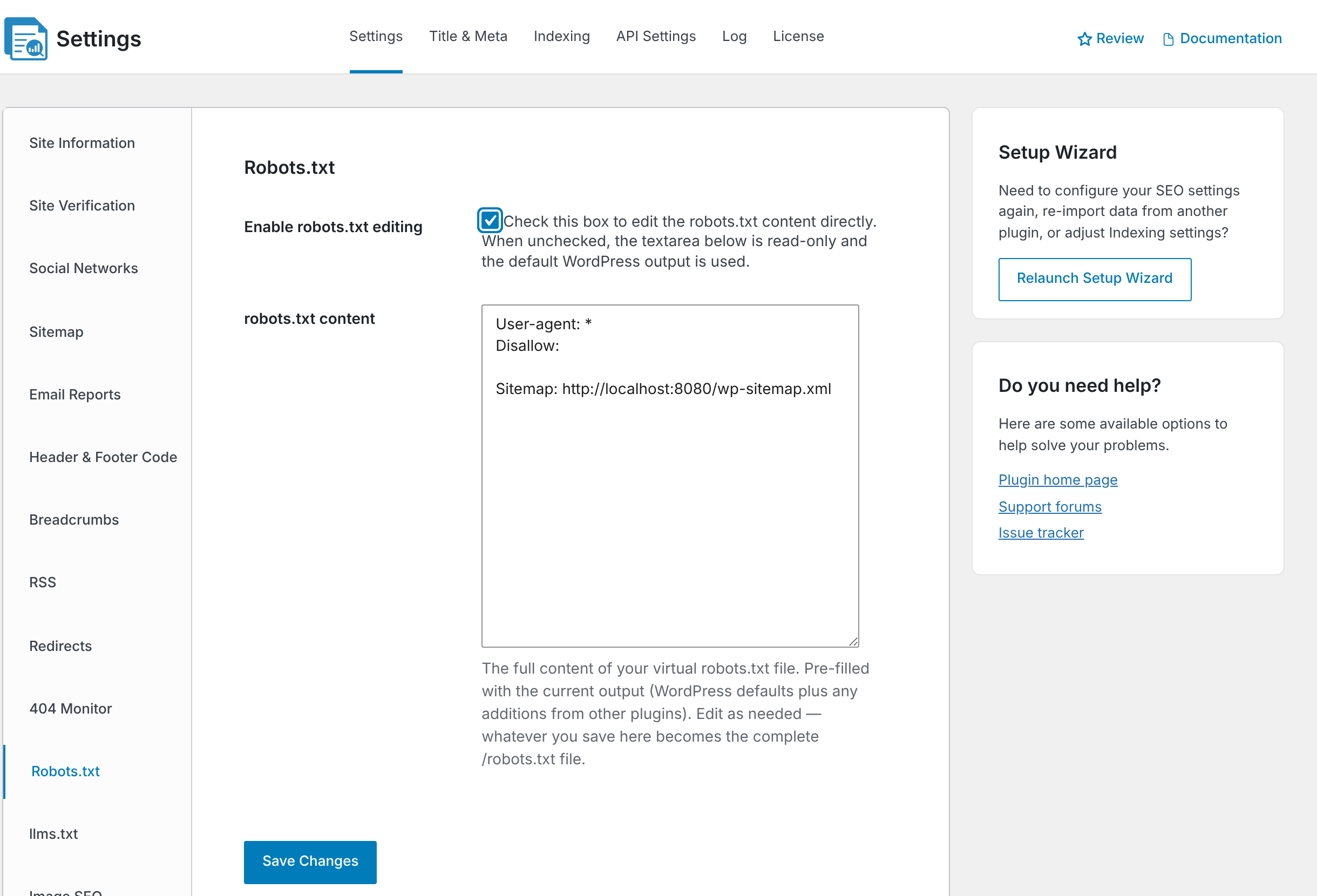Click inside the robots.txt content textarea

[x=670, y=476]
